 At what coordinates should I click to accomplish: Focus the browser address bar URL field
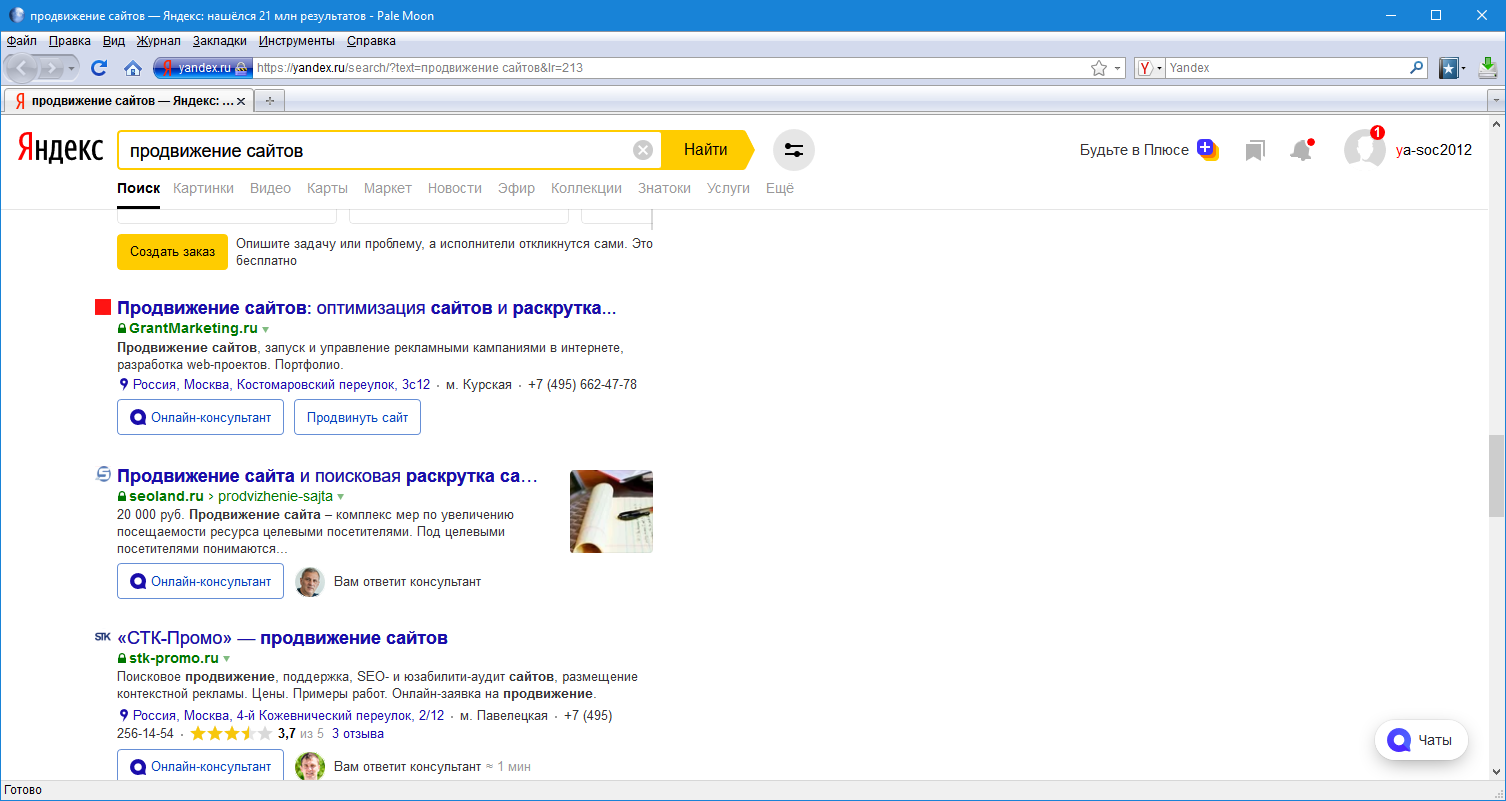point(670,68)
